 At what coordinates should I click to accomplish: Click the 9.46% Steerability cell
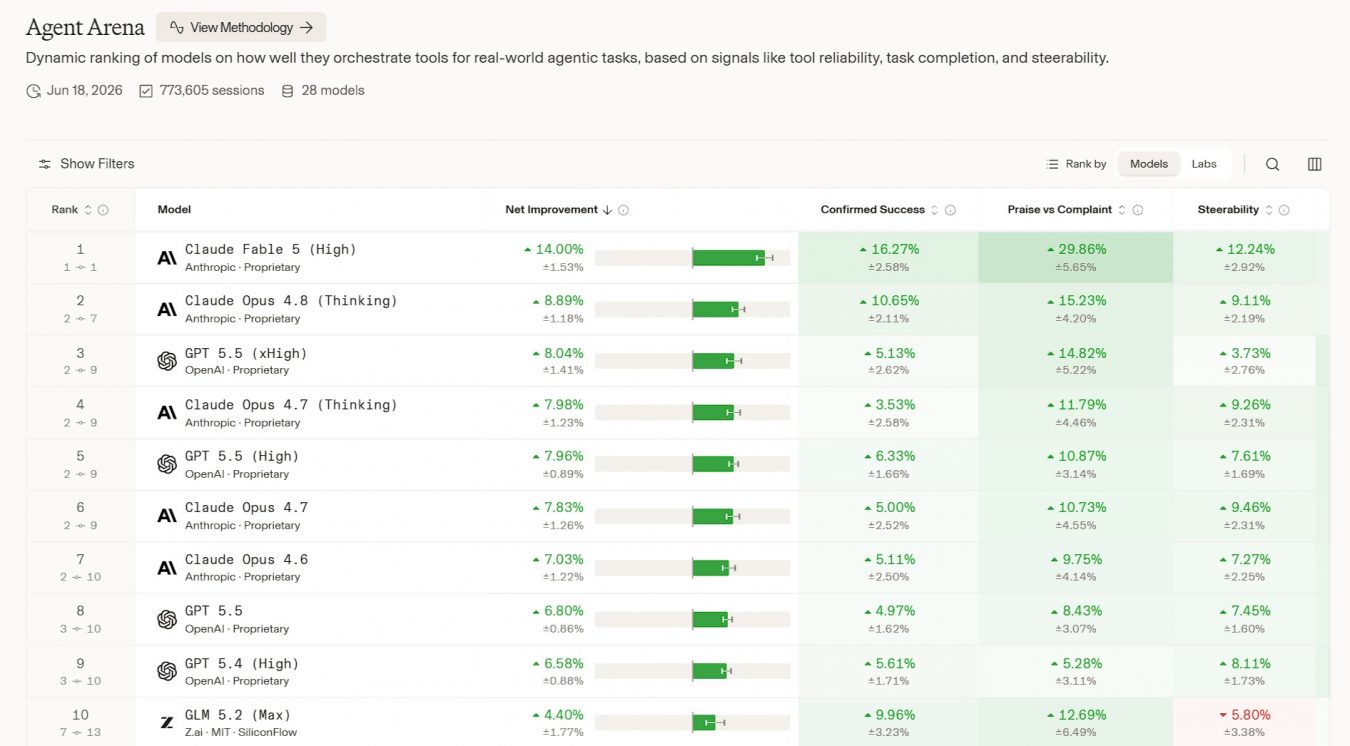coord(1244,516)
